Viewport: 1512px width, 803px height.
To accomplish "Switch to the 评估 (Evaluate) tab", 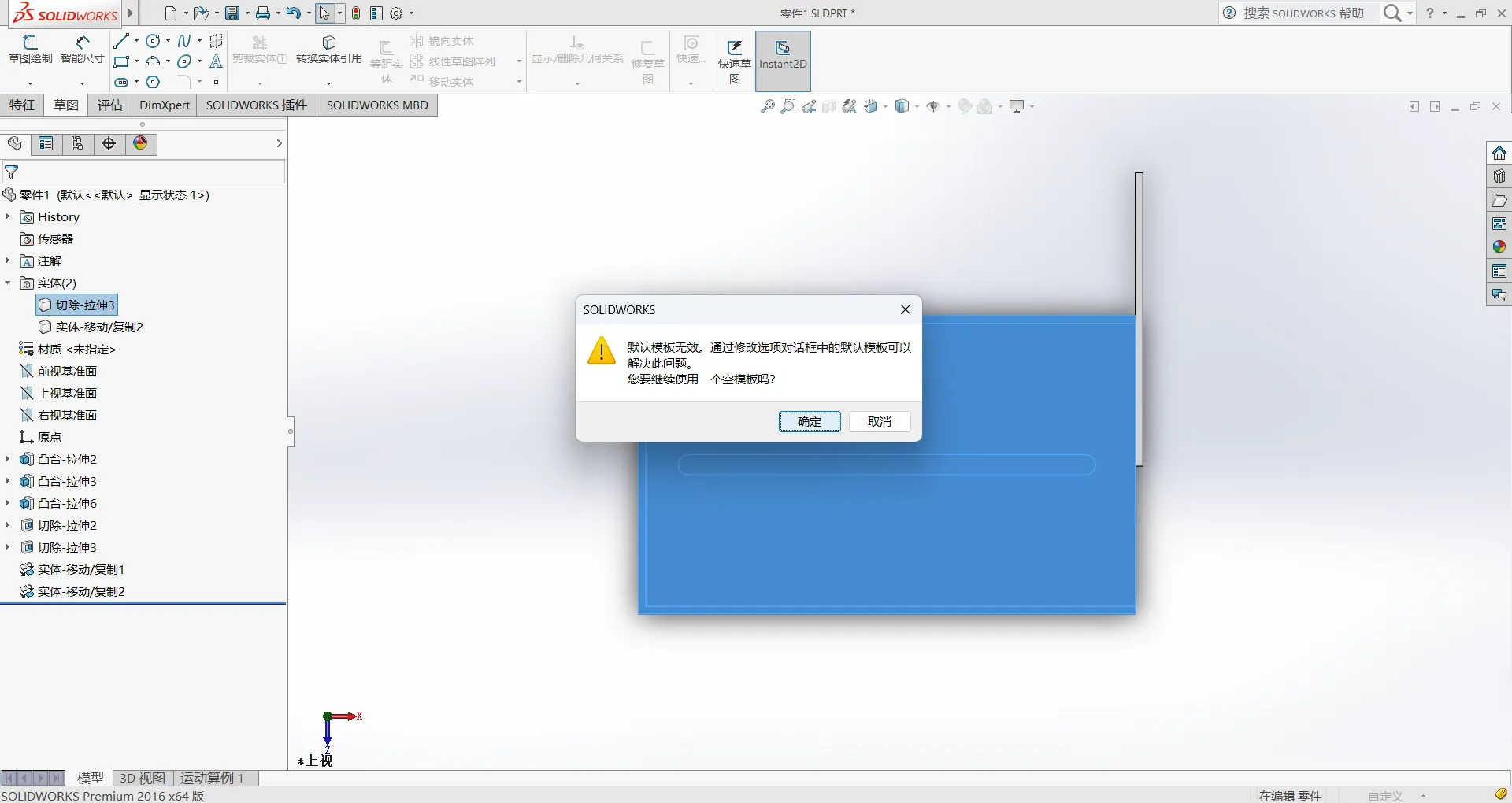I will [x=110, y=105].
